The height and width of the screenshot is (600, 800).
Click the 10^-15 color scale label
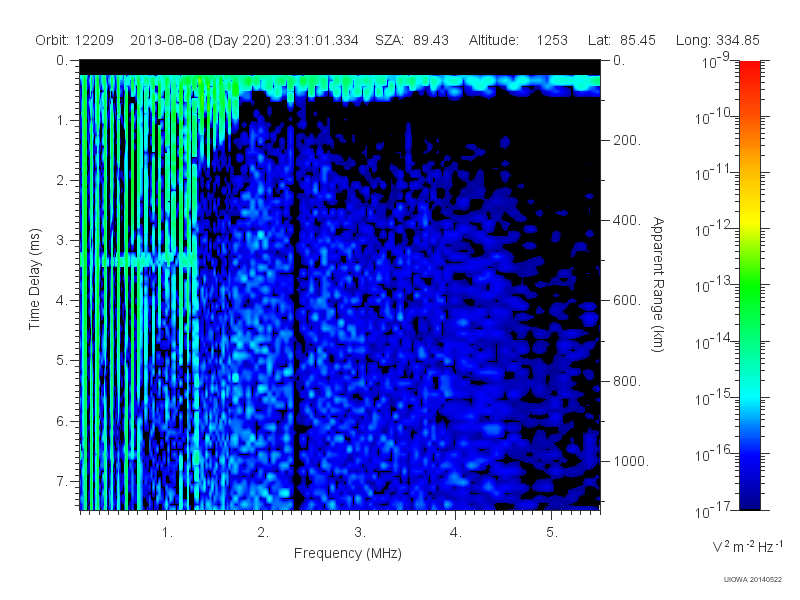(x=713, y=397)
